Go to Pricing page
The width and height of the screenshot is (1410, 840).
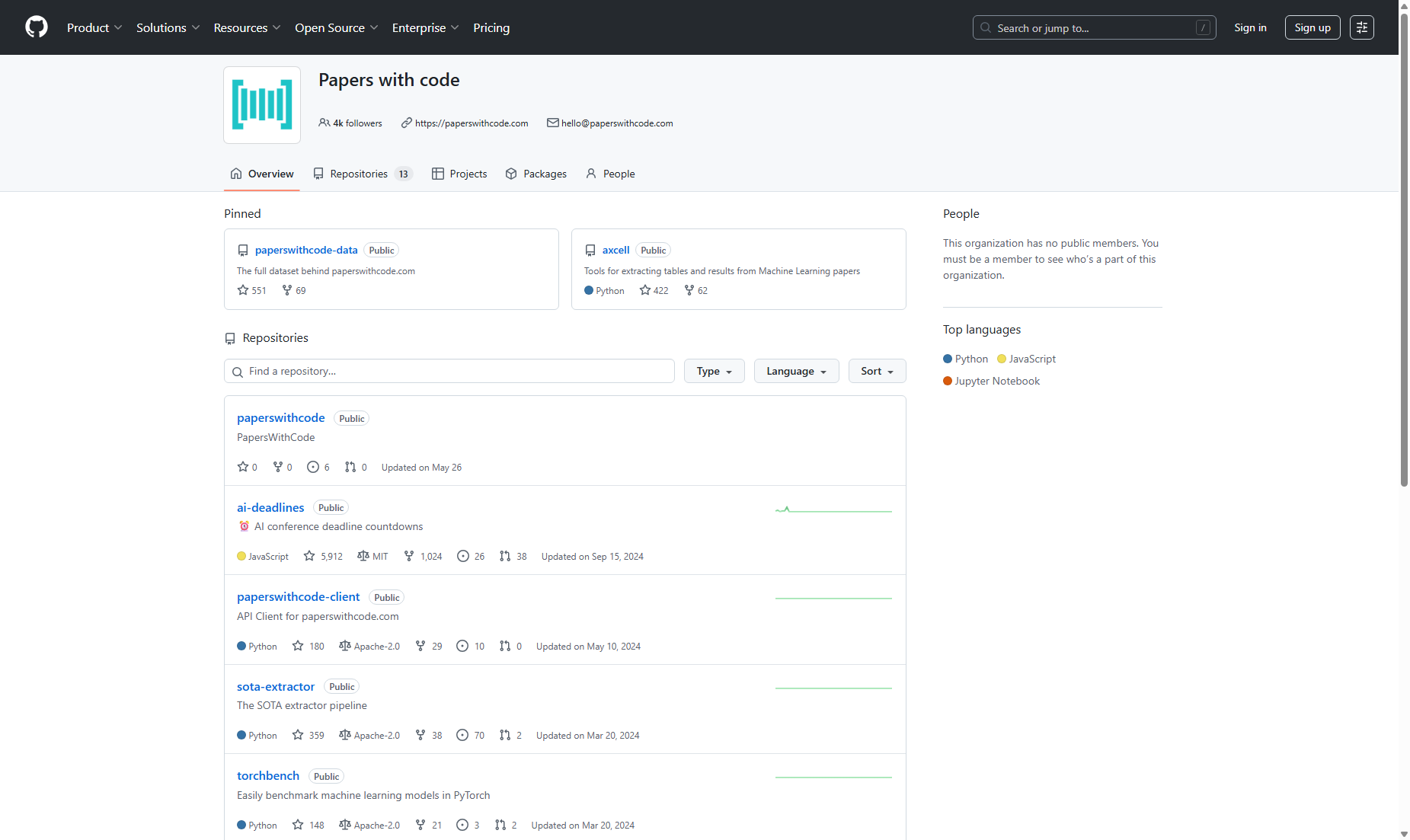(x=491, y=27)
